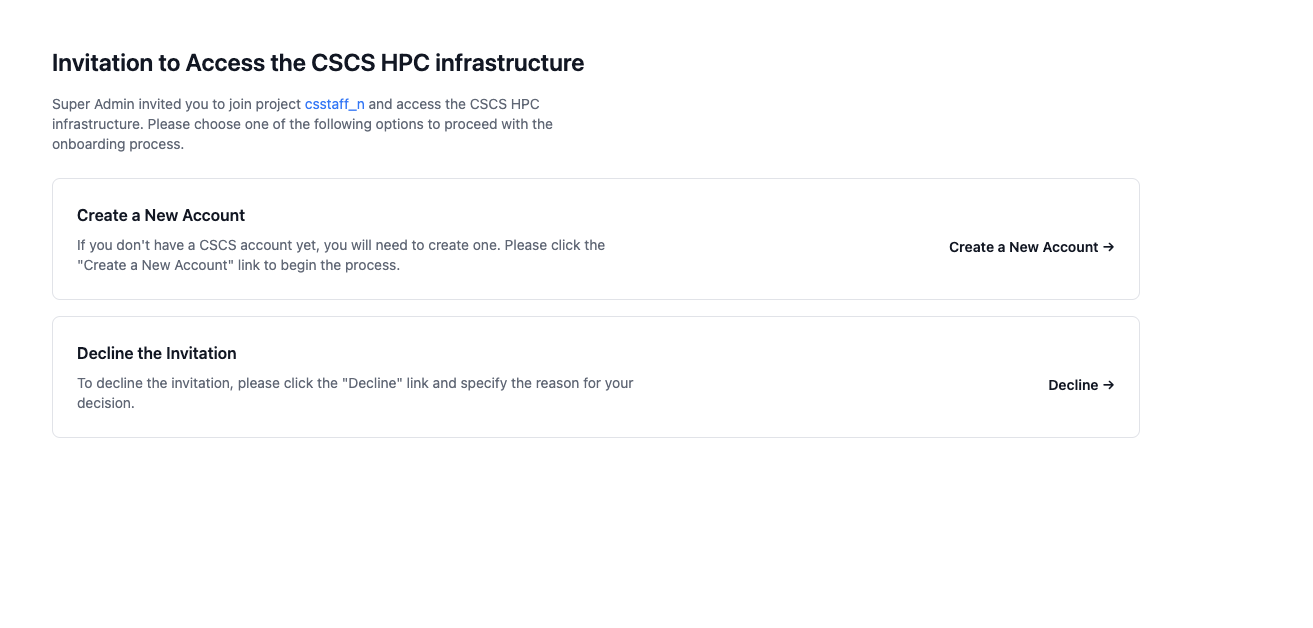Select the Create a New Account card heading

[x=161, y=215]
